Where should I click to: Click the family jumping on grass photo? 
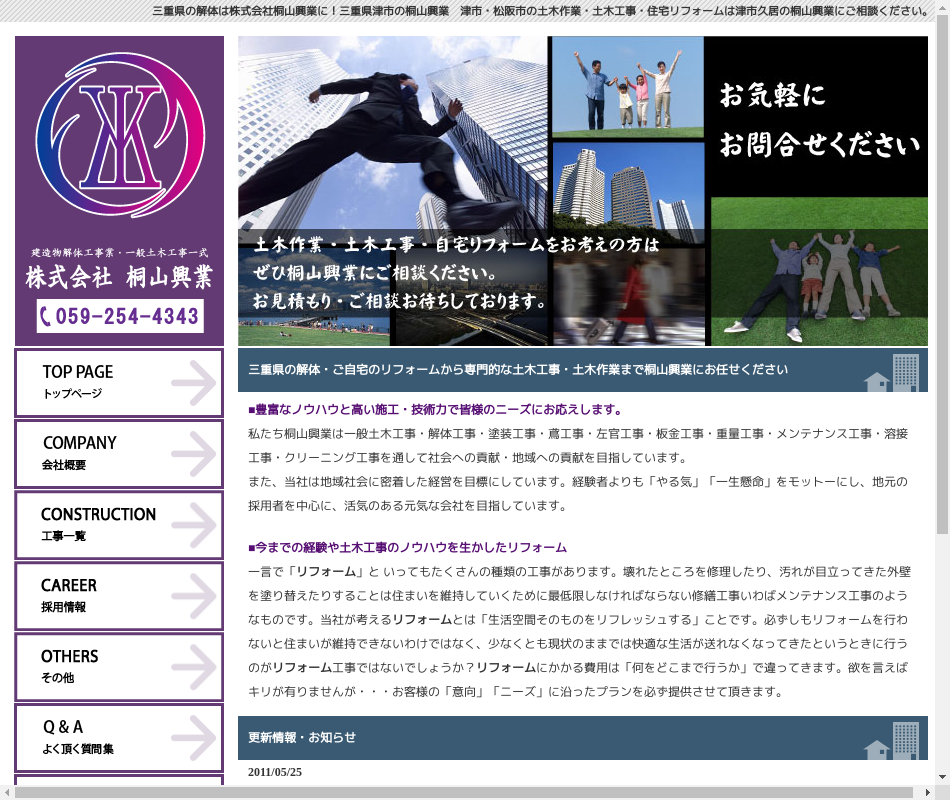pyautogui.click(x=628, y=87)
